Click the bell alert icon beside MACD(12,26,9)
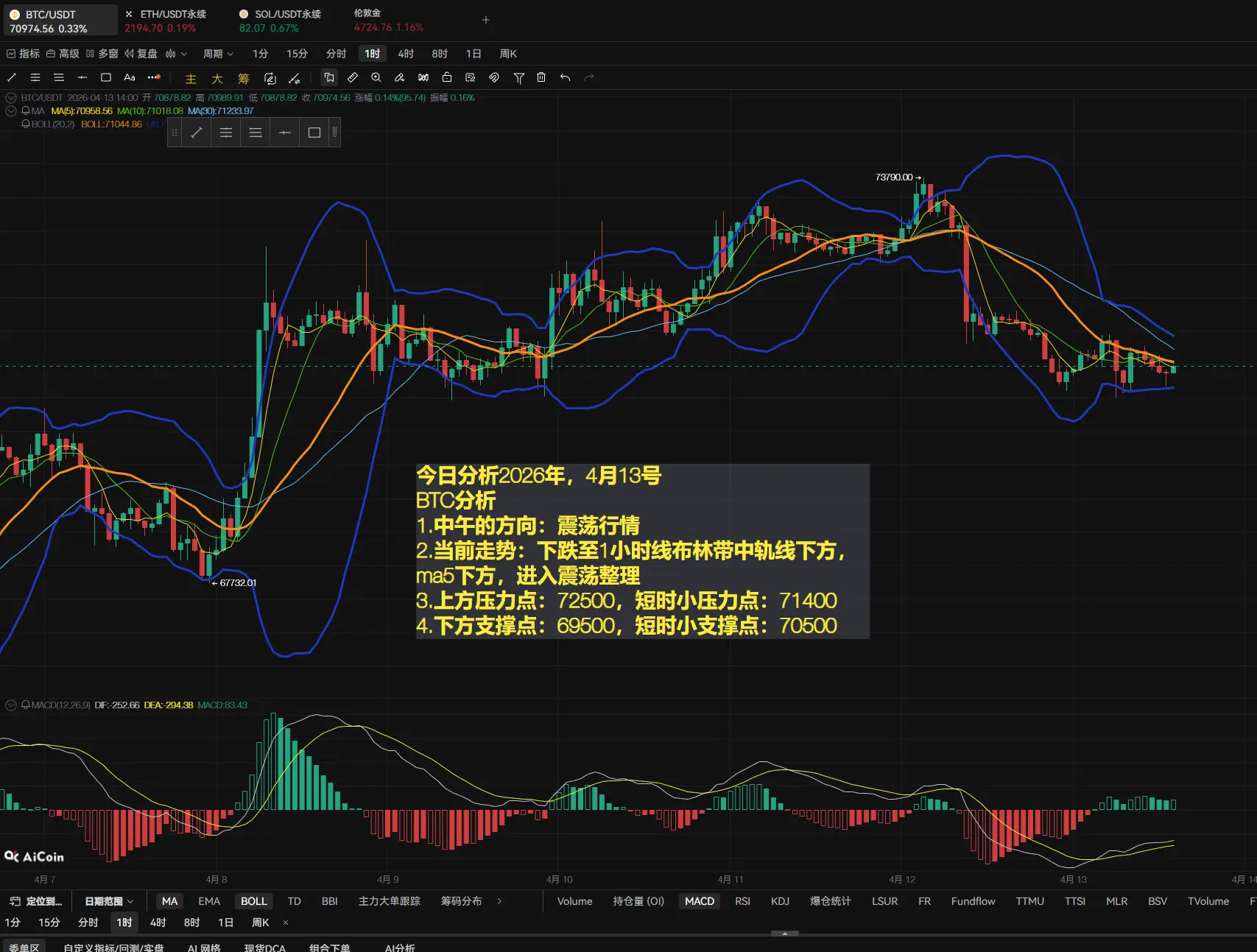1257x952 pixels. (26, 705)
